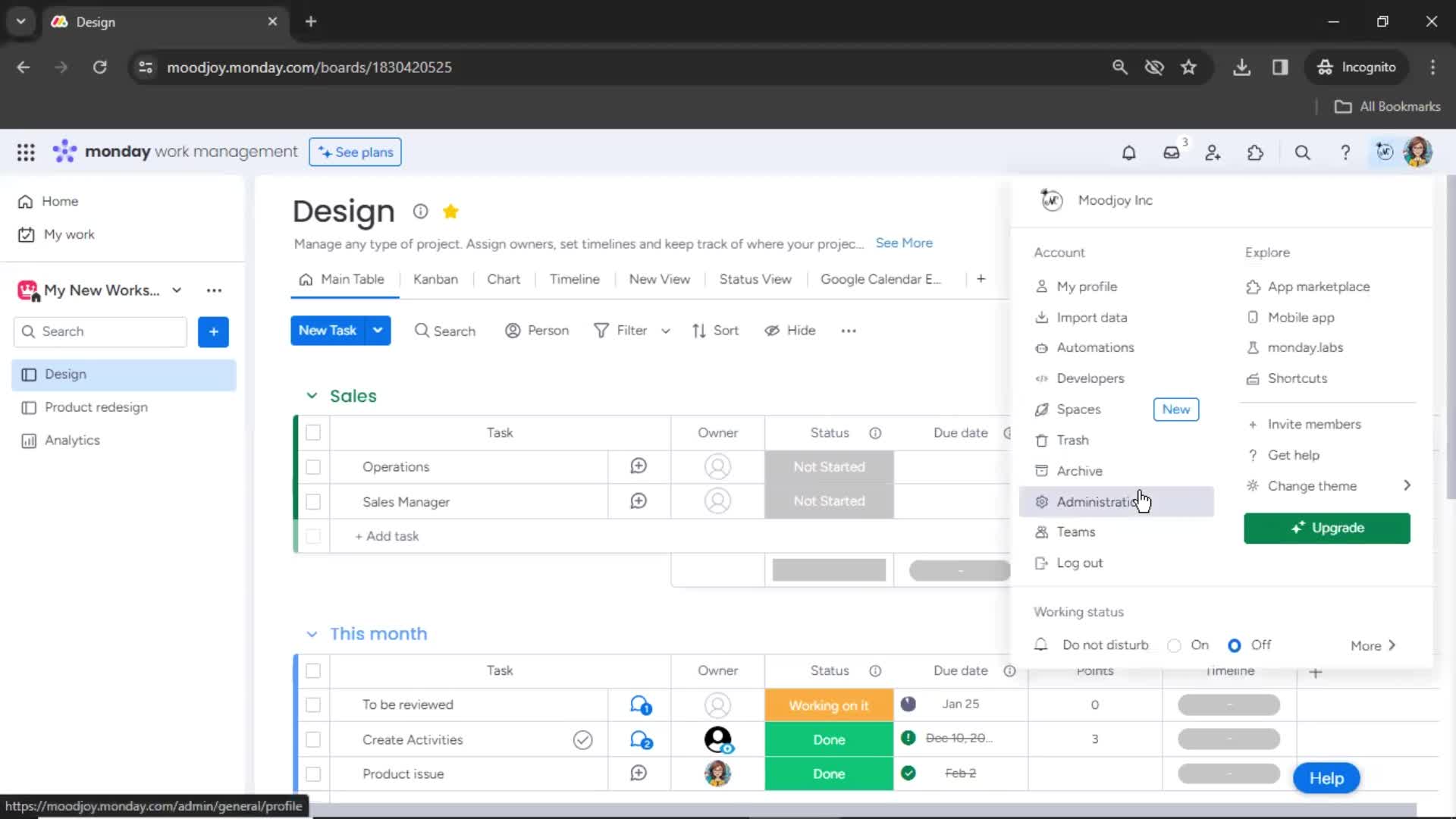Screen dimensions: 1456x819
Task: Open the help question-mark icon
Action: 1345,152
